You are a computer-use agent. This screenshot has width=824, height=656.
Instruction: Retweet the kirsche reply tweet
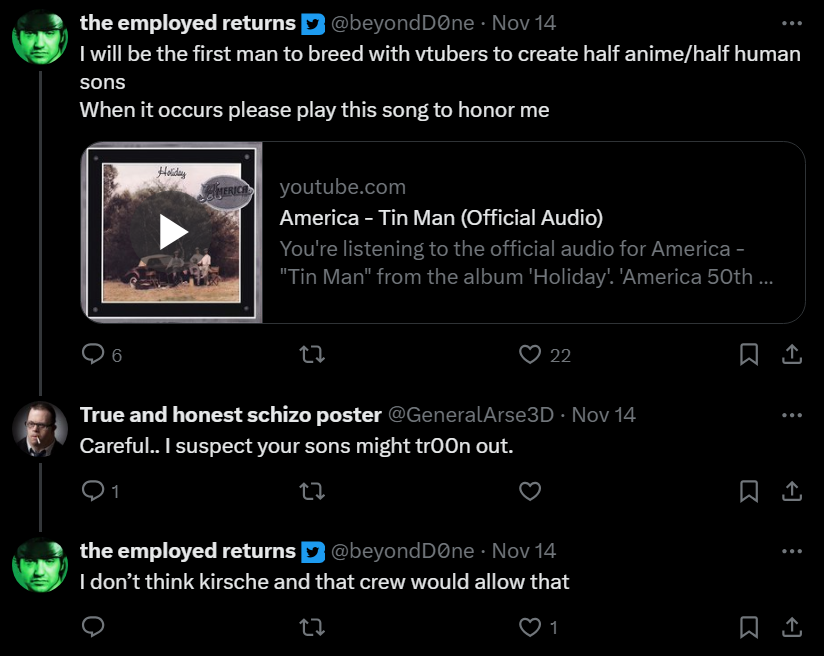tap(312, 627)
